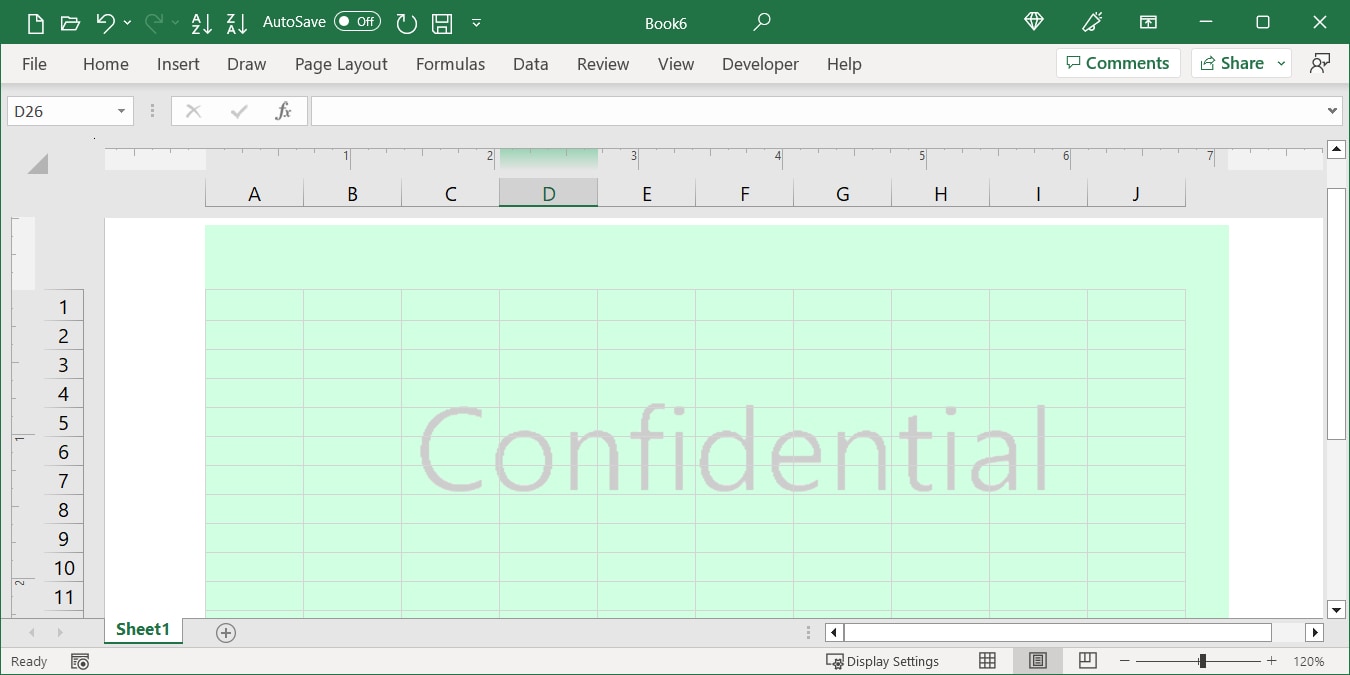Switch to Normal view in status bar
The width and height of the screenshot is (1350, 675).
pyautogui.click(x=987, y=661)
